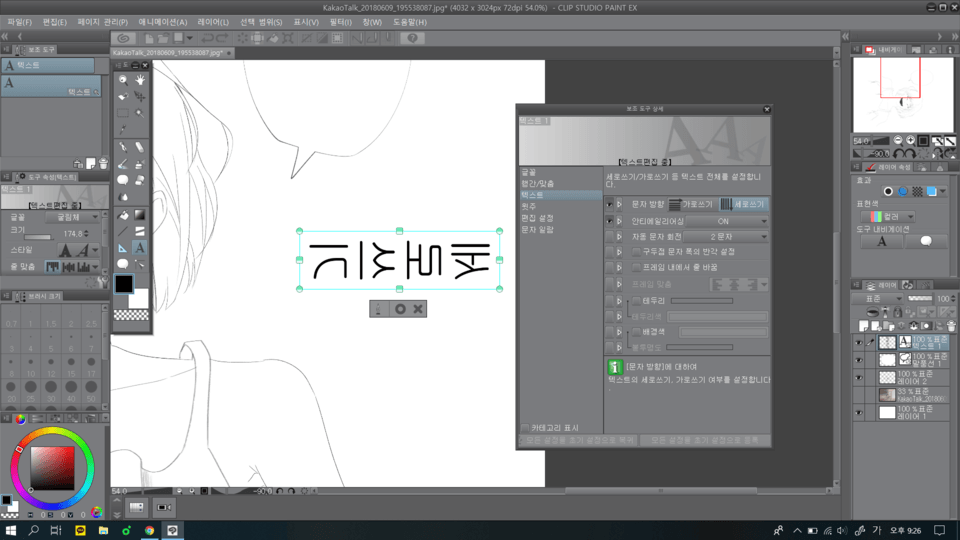This screenshot has height=540, width=960.
Task: Select the rectangular selection marquee tool
Action: [x=123, y=113]
